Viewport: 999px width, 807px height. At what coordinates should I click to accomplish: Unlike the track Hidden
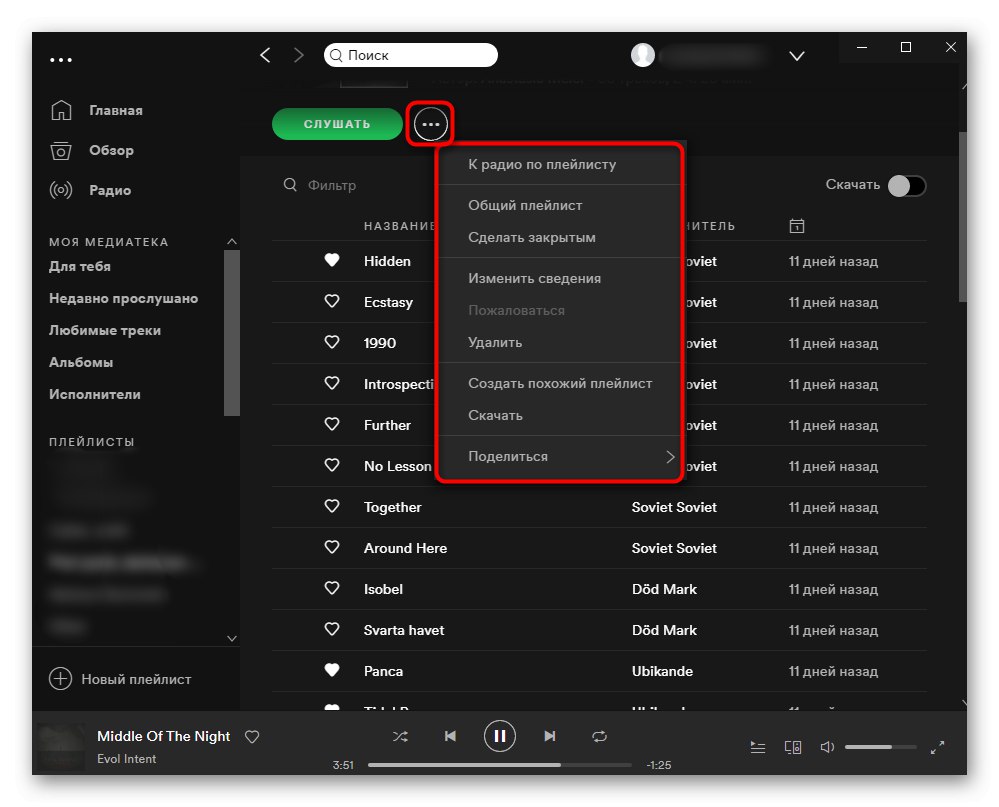pyautogui.click(x=332, y=260)
